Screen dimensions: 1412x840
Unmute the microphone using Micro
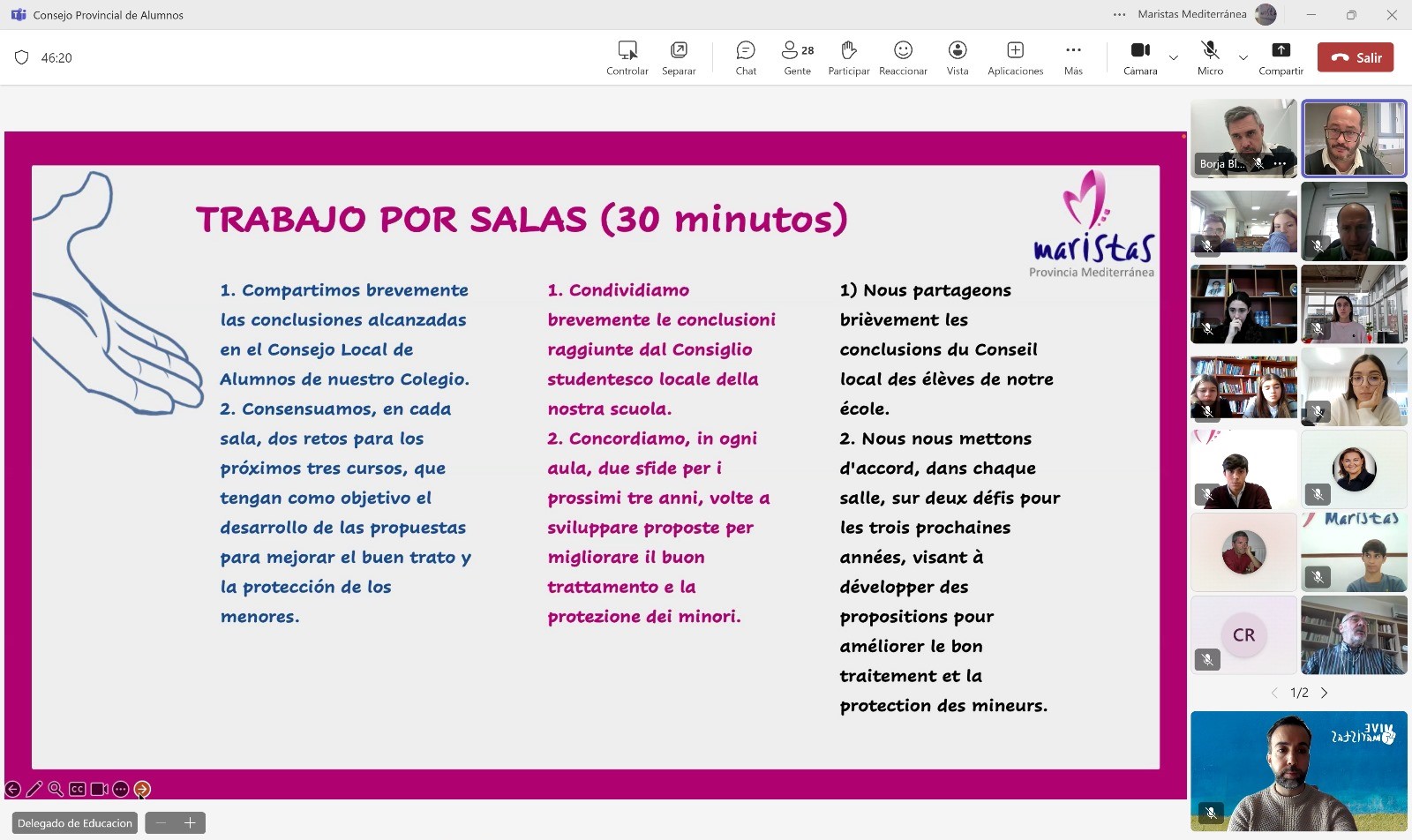tap(1210, 57)
